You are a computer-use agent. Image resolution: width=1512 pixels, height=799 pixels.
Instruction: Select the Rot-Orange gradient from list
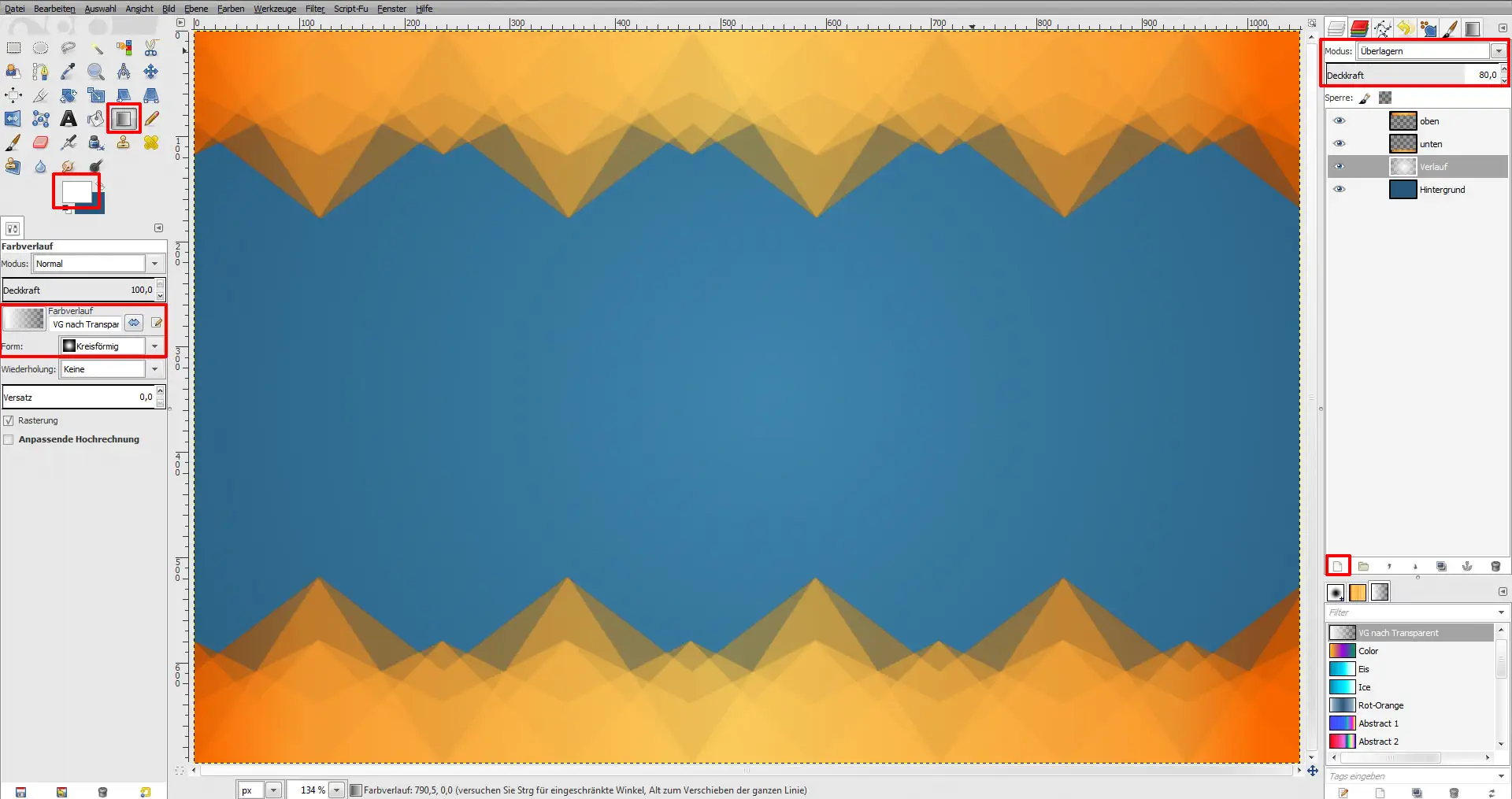[1380, 705]
